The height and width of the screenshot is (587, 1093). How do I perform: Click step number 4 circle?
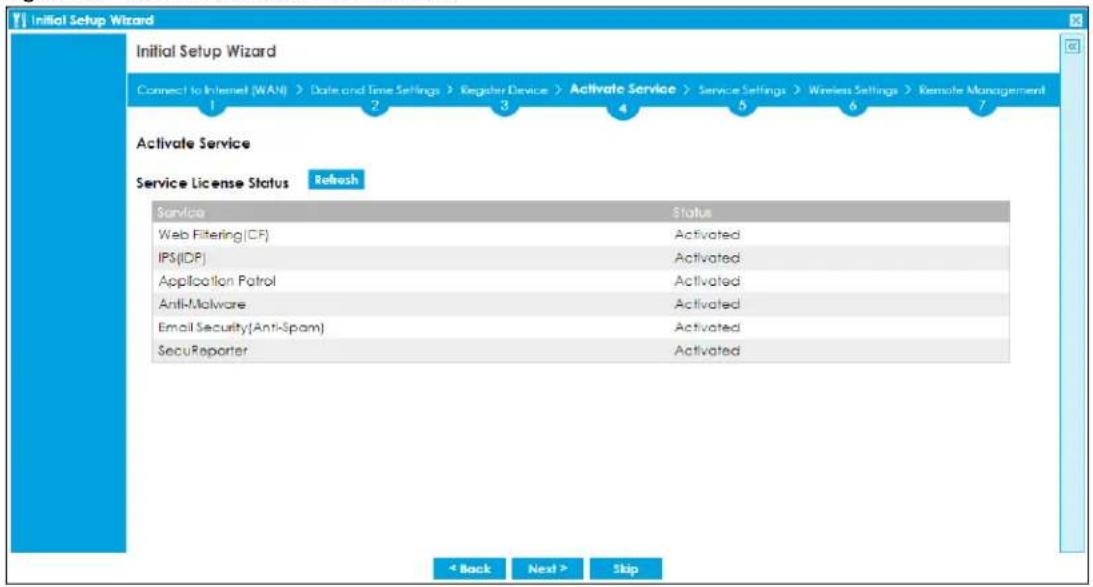622,108
